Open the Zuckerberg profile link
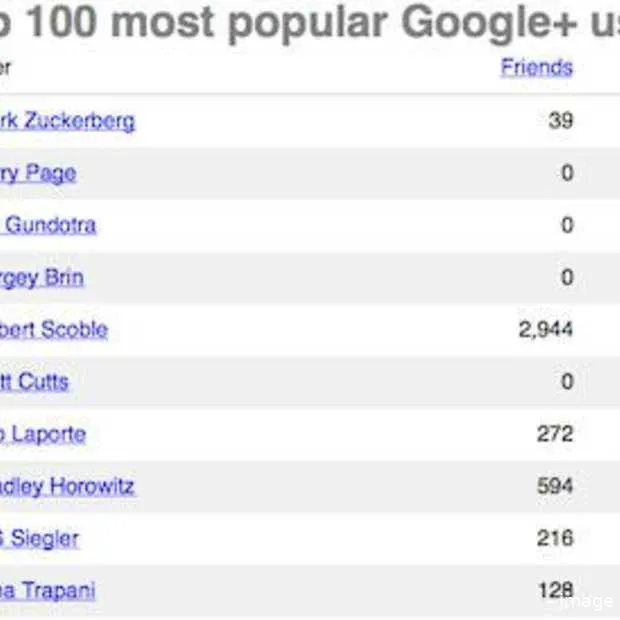The width and height of the screenshot is (620, 620). click(x=68, y=122)
